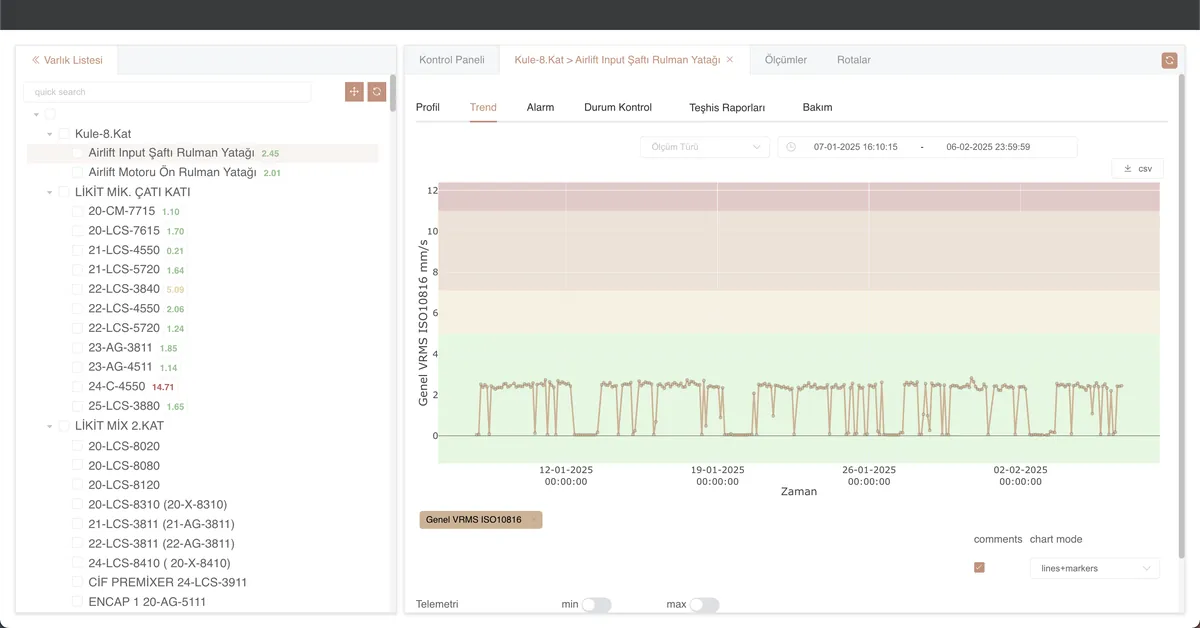Viewport: 1200px width, 628px height.
Task: Click the Varlık Listesi panel tab
Action: [x=69, y=60]
